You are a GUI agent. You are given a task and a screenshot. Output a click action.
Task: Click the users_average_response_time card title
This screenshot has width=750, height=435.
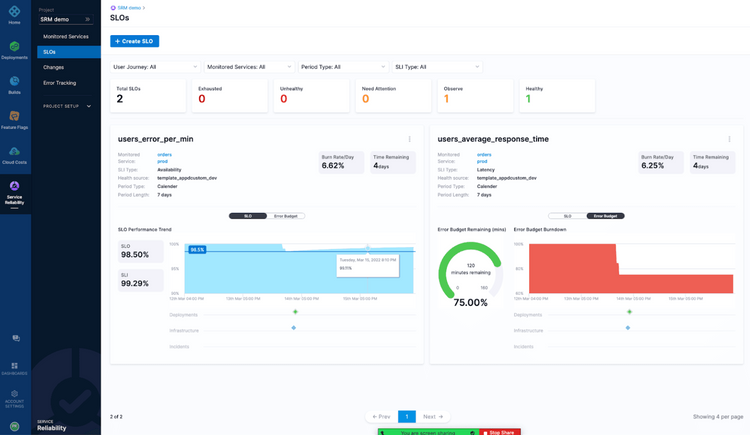(x=493, y=139)
